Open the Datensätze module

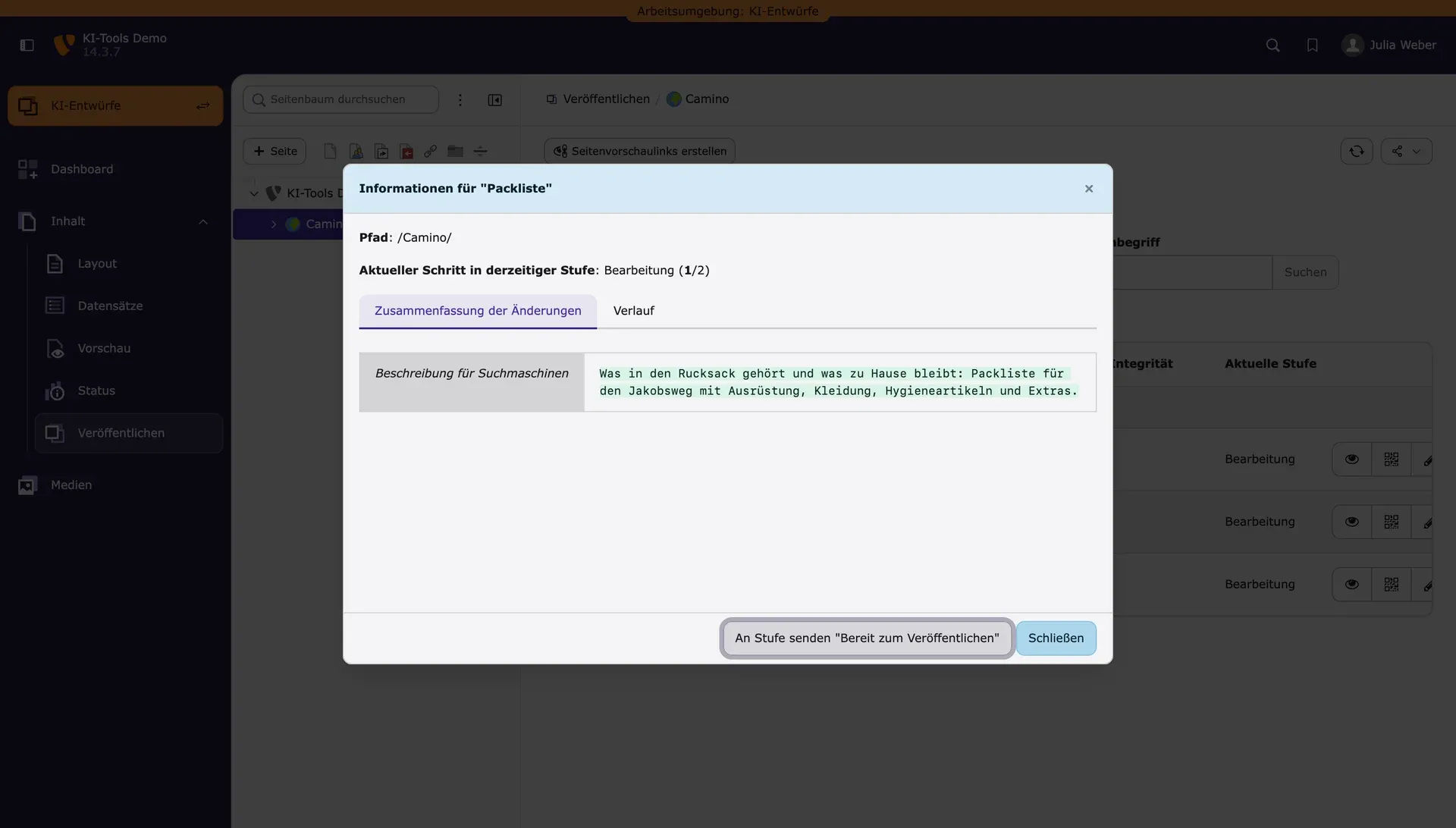(129, 306)
